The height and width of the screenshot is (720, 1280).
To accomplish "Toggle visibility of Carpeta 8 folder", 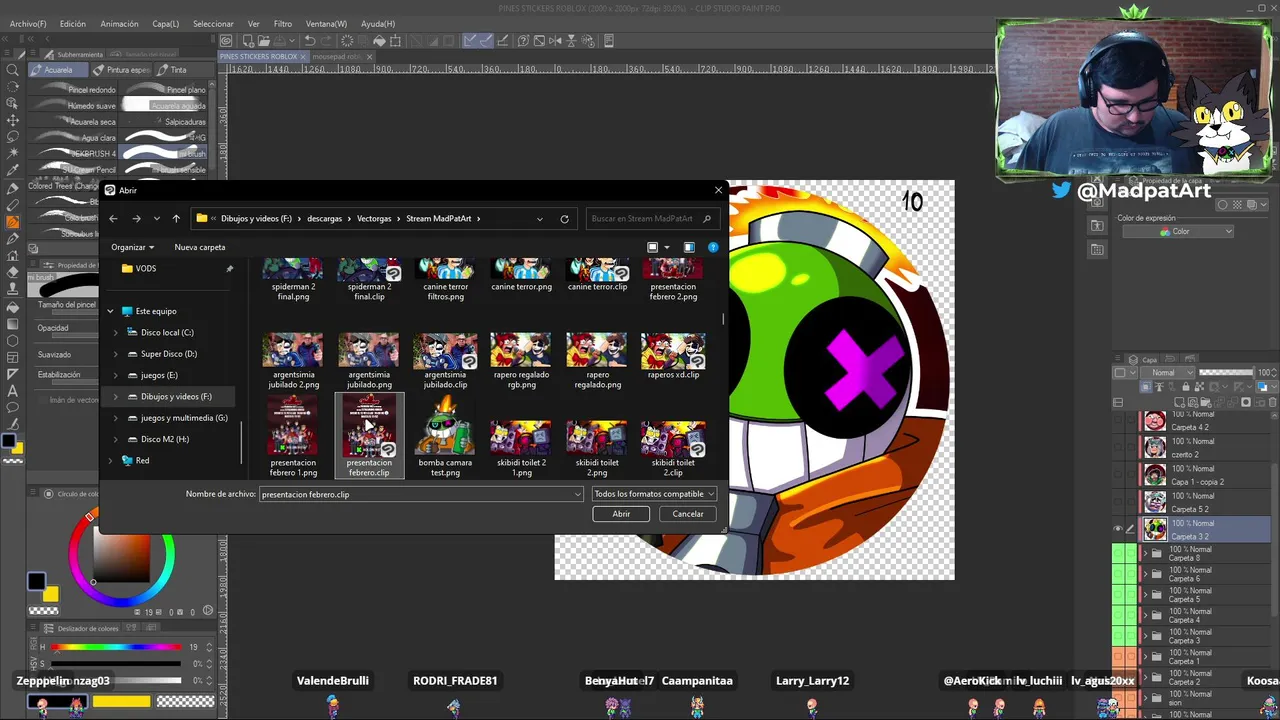I will click(x=1118, y=552).
